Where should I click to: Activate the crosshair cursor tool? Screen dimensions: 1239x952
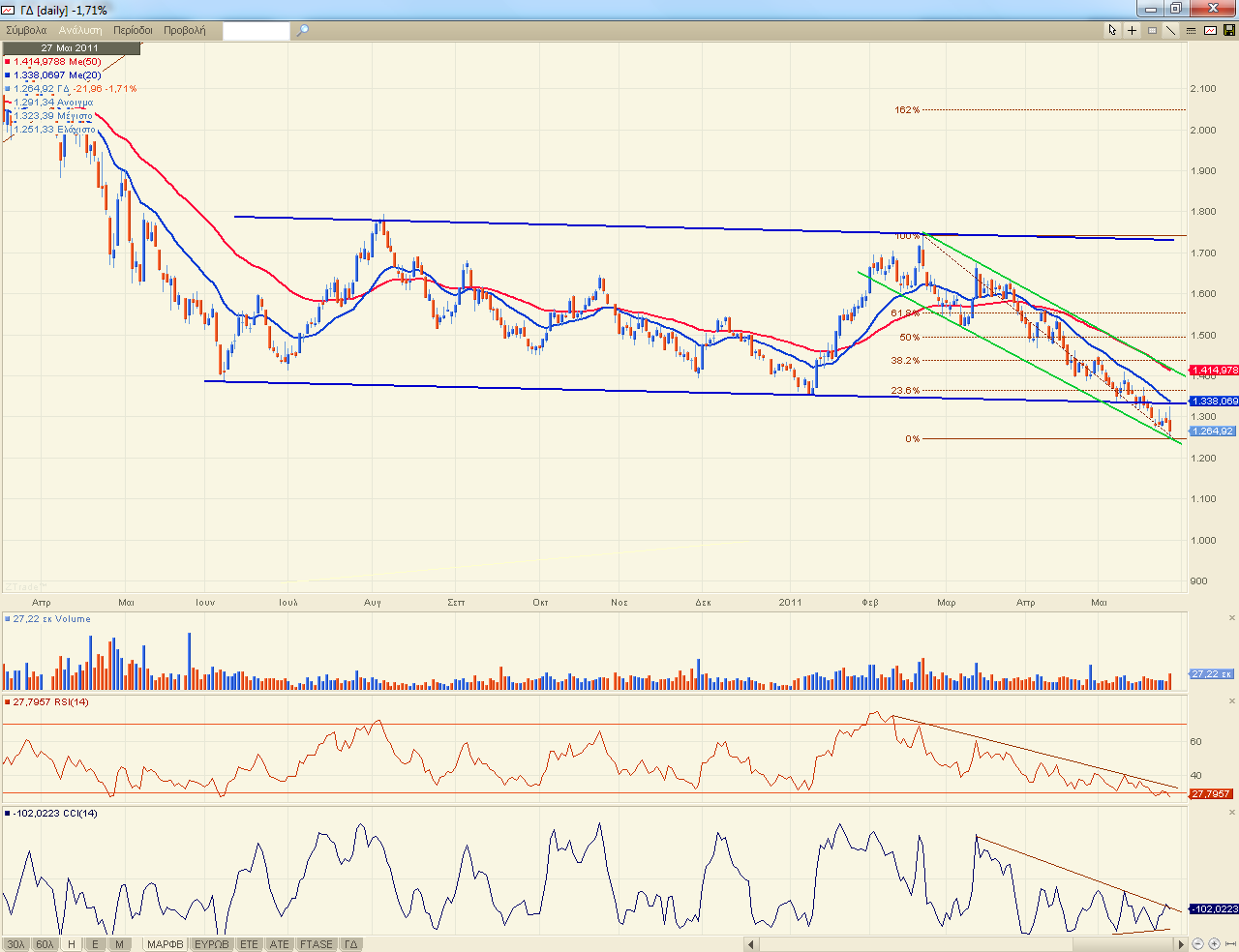pyautogui.click(x=1133, y=30)
